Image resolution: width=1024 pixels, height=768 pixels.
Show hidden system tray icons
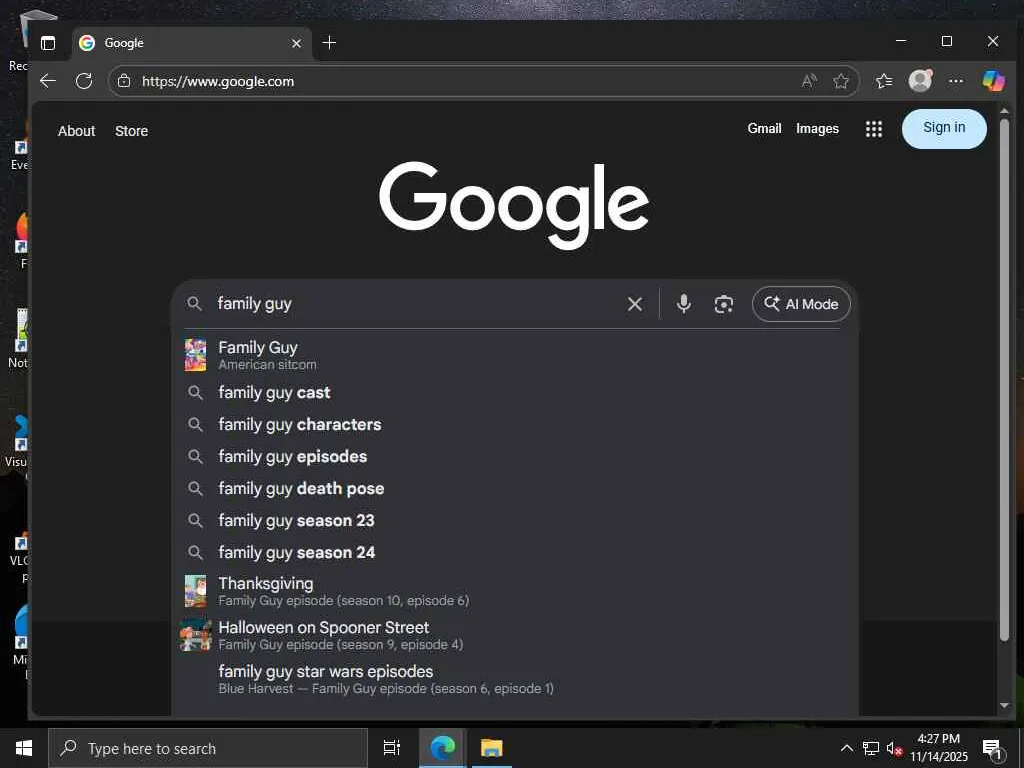click(x=846, y=748)
